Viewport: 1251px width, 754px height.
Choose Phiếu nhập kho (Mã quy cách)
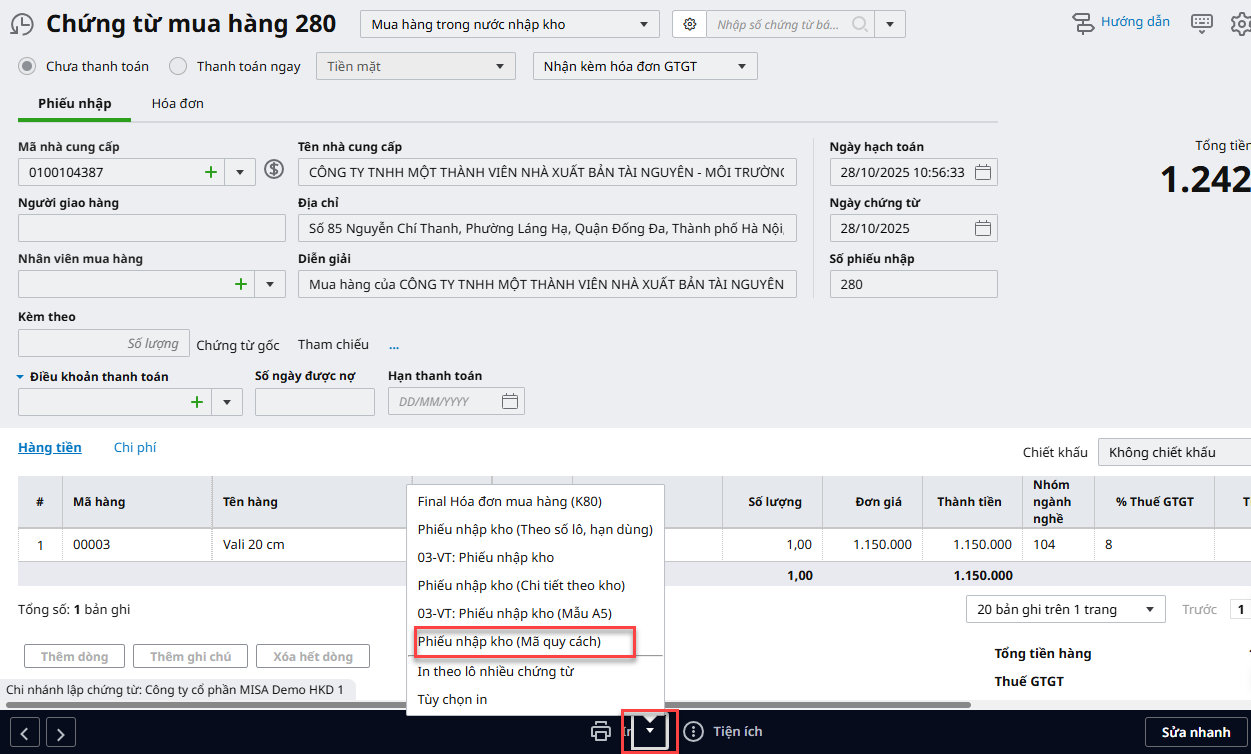pos(509,641)
